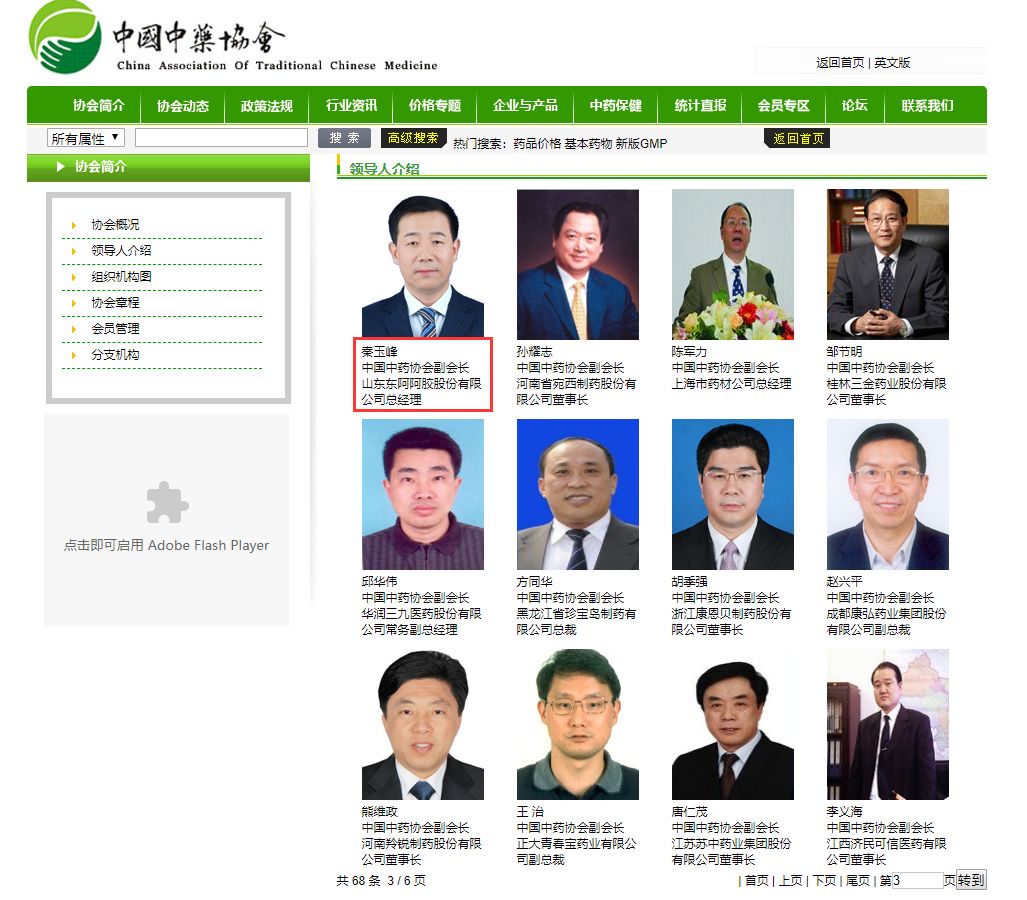Click the orange bullet next to 协会概况

(73, 225)
